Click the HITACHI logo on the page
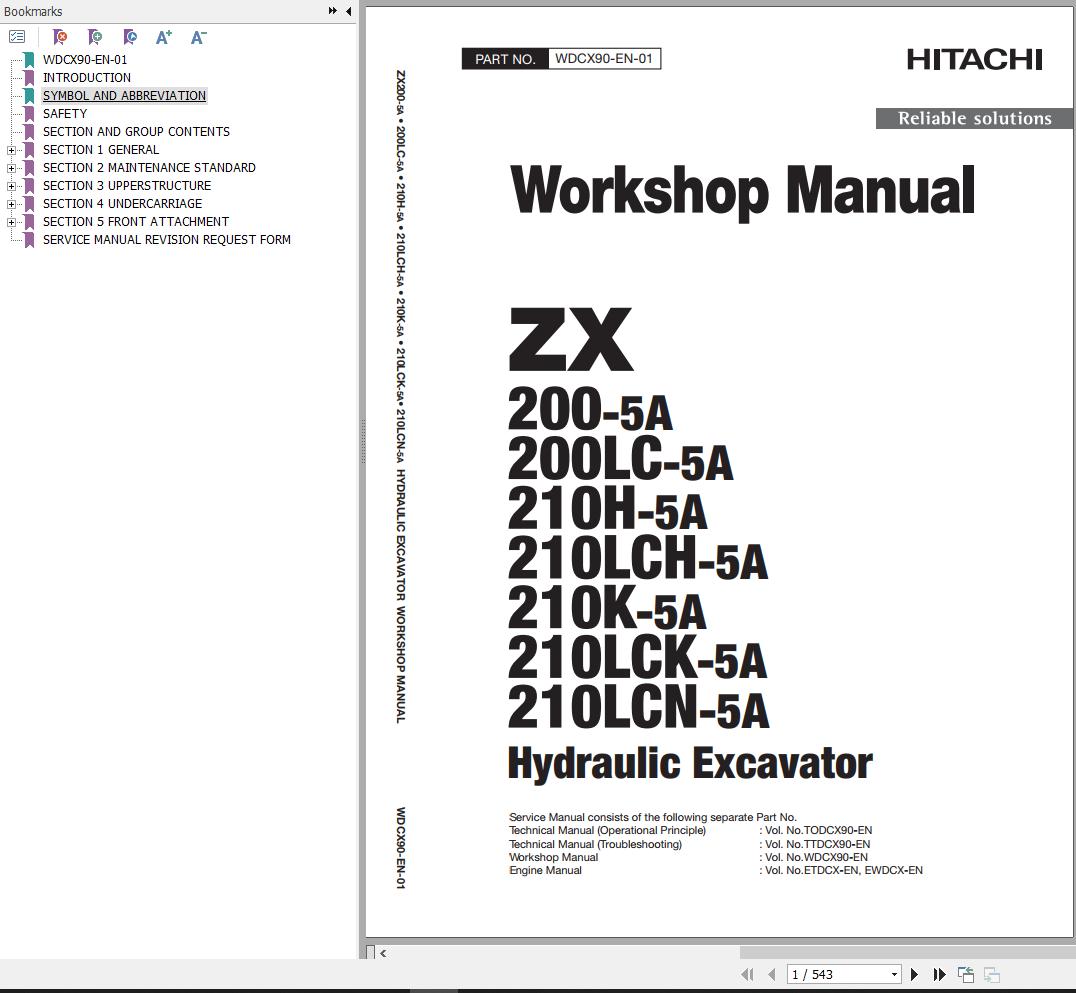The height and width of the screenshot is (993, 1076). coord(974,60)
